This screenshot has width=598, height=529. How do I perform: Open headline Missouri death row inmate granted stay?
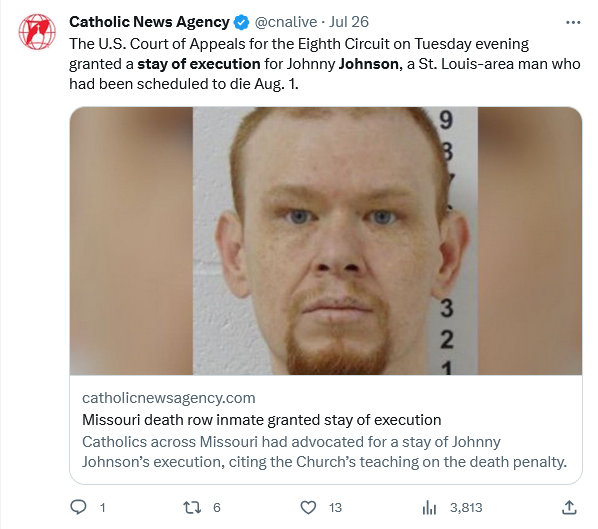262,420
